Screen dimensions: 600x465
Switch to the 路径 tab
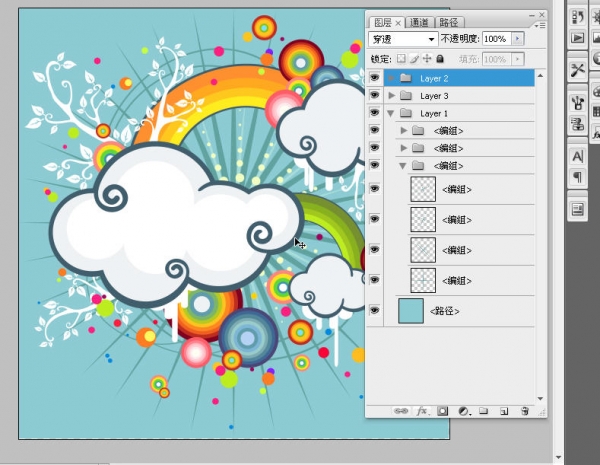[449, 22]
